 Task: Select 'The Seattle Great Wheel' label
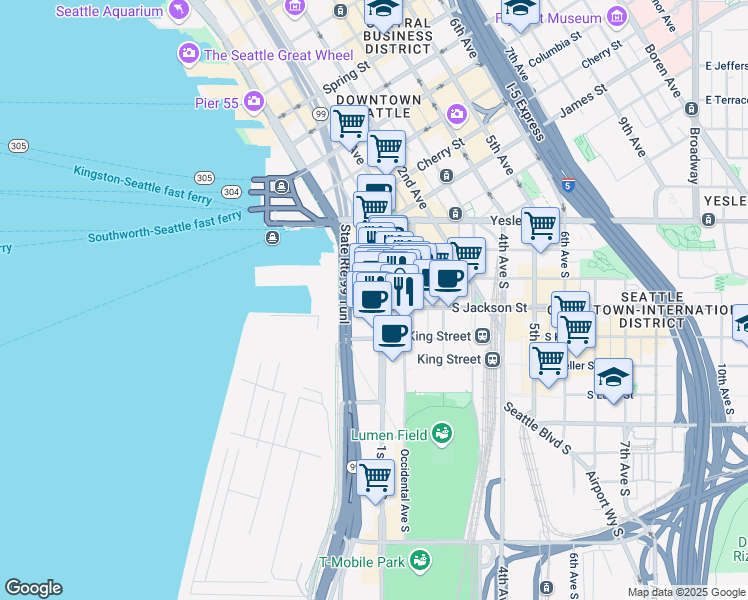[x=279, y=55]
